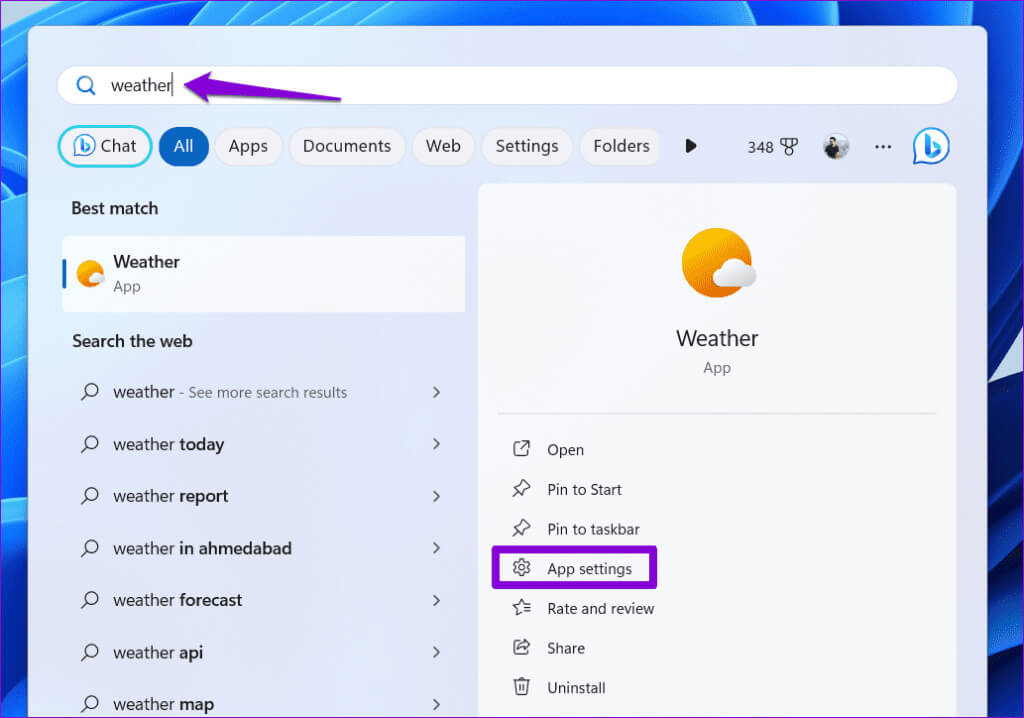
Task: Click search icon next to 'weather report'
Action: coord(90,496)
